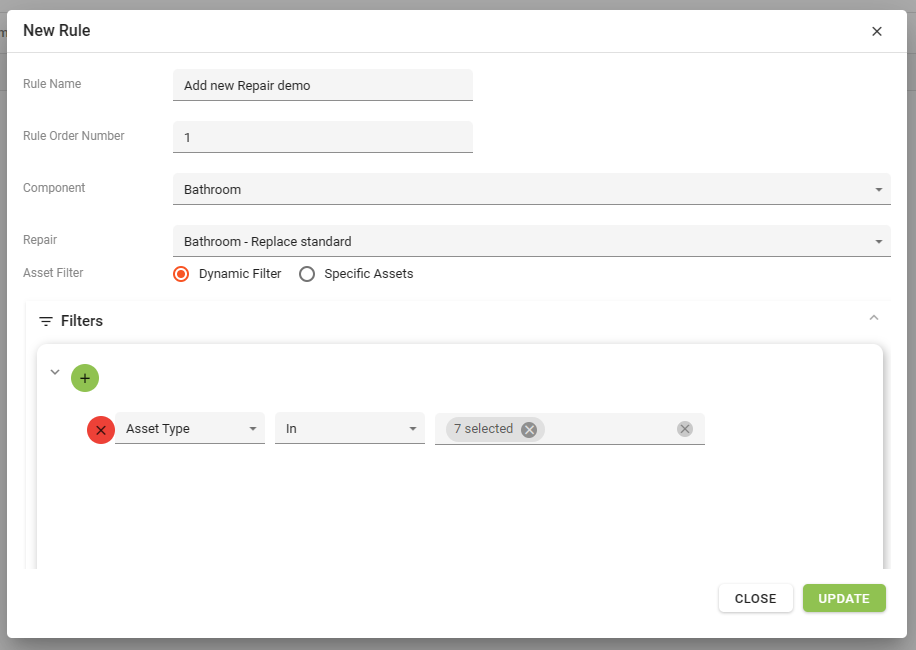Click the Filters section header title

[82, 321]
